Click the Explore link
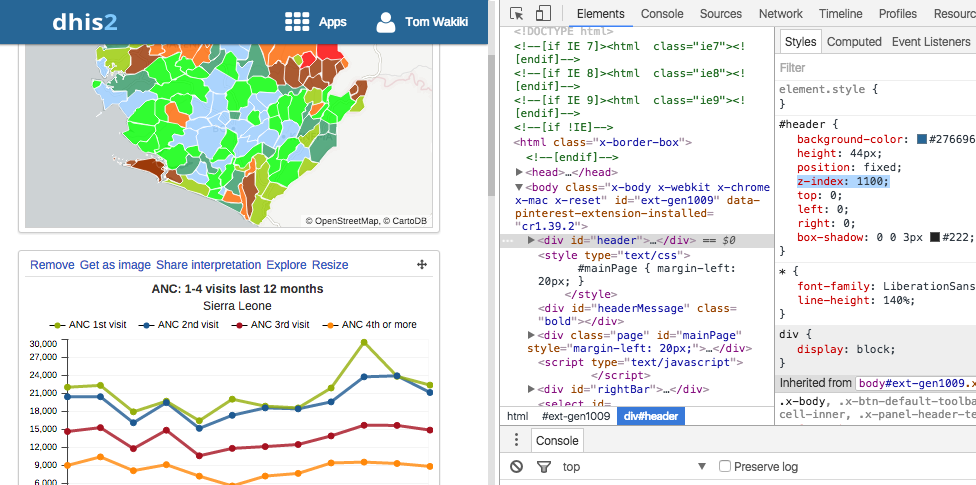The width and height of the screenshot is (976, 485). point(286,265)
